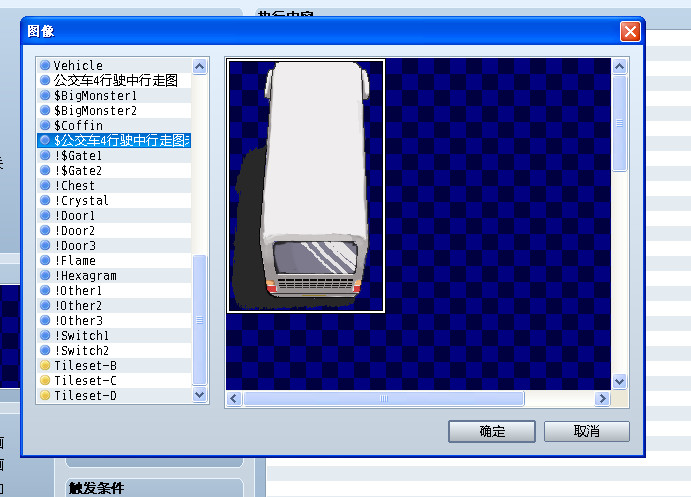Pick the $Coffin graphic

pos(114,125)
